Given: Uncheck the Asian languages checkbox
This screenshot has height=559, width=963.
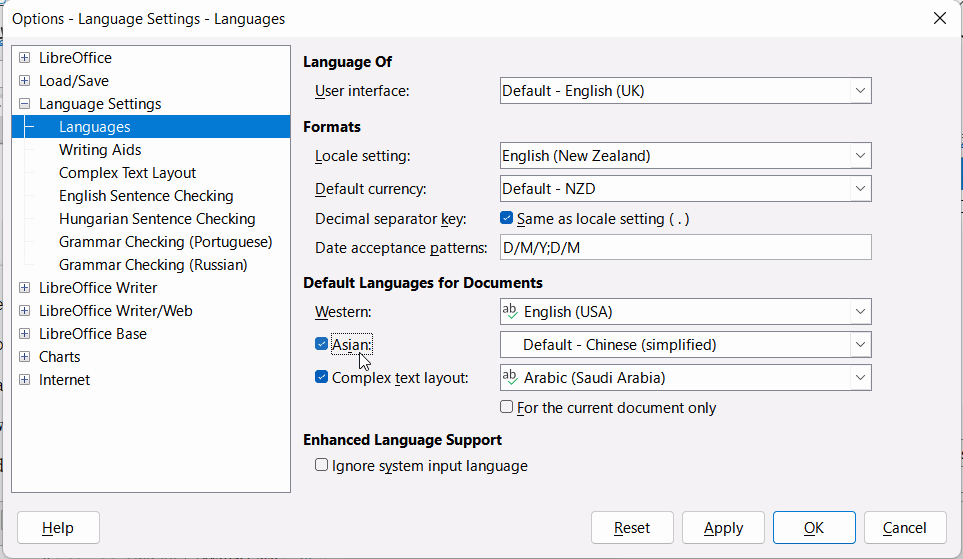Looking at the screenshot, I should pos(321,344).
